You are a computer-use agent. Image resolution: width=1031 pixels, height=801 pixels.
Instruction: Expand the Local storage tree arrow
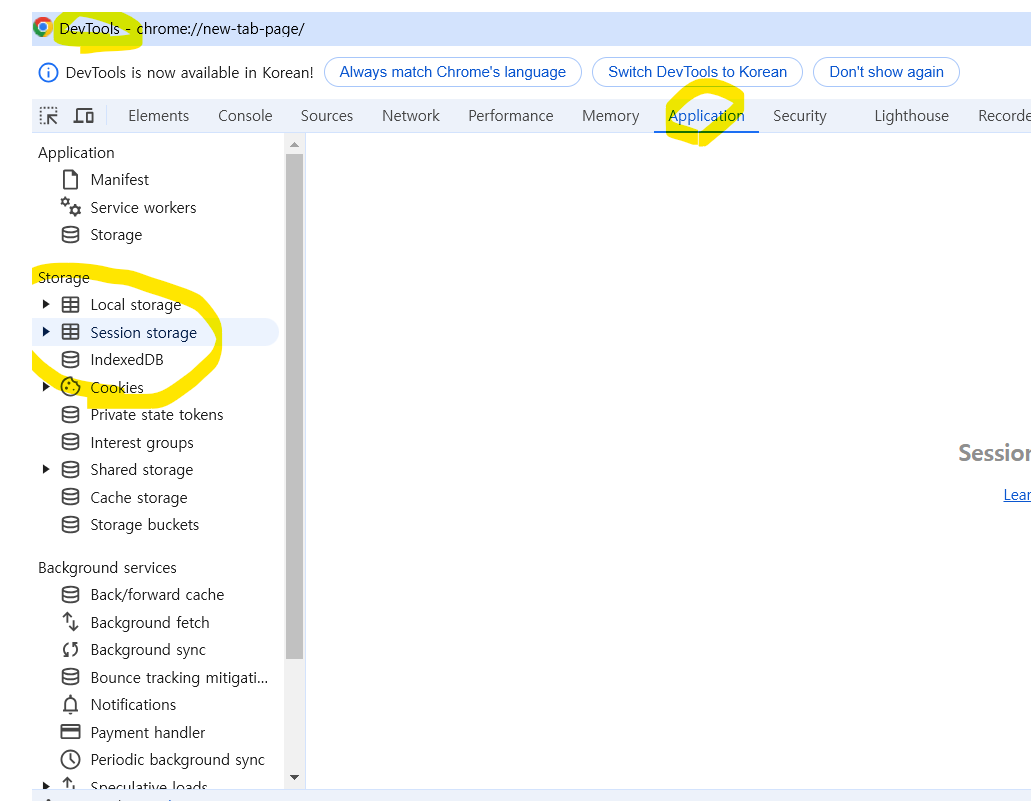click(46, 304)
